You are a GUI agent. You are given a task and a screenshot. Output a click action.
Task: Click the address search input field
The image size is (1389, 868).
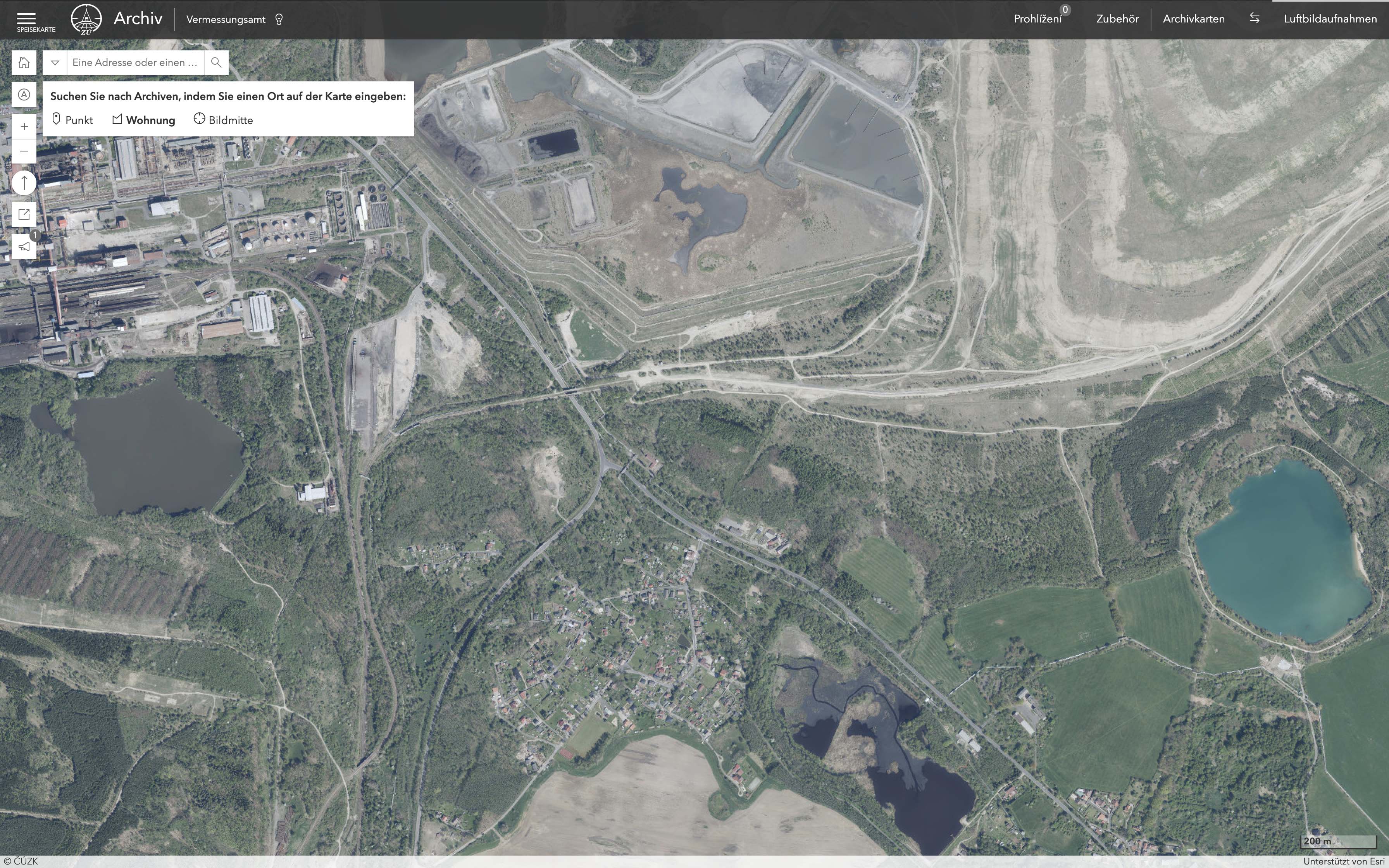click(x=136, y=62)
